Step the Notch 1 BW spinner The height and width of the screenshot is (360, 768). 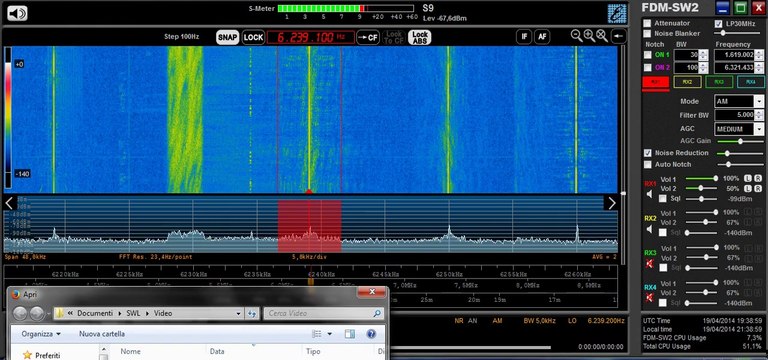click(x=704, y=55)
